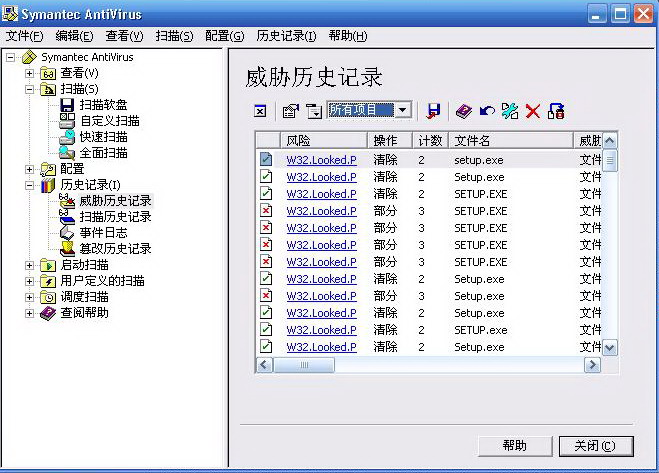Expand the 配置 tree node

coord(29,169)
